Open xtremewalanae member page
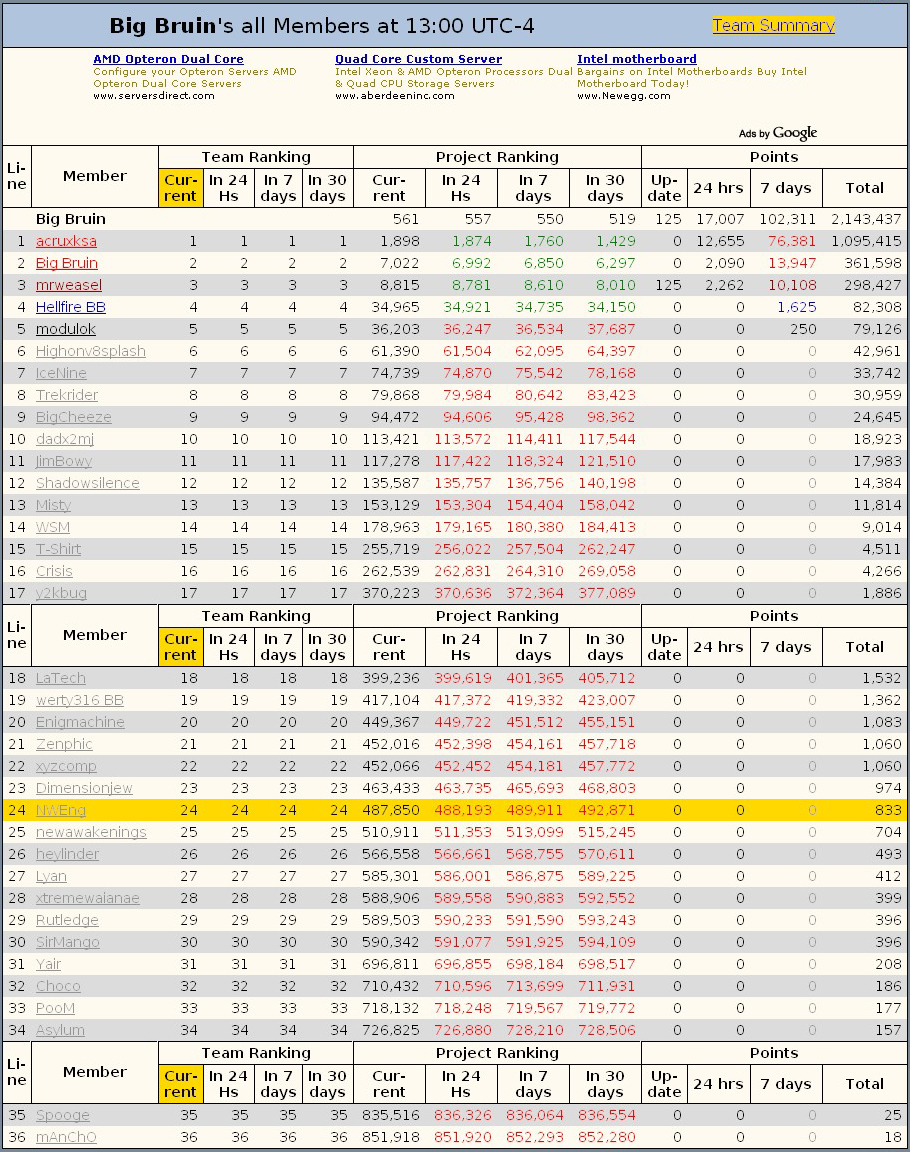The height and width of the screenshot is (1152, 910). (x=88, y=898)
